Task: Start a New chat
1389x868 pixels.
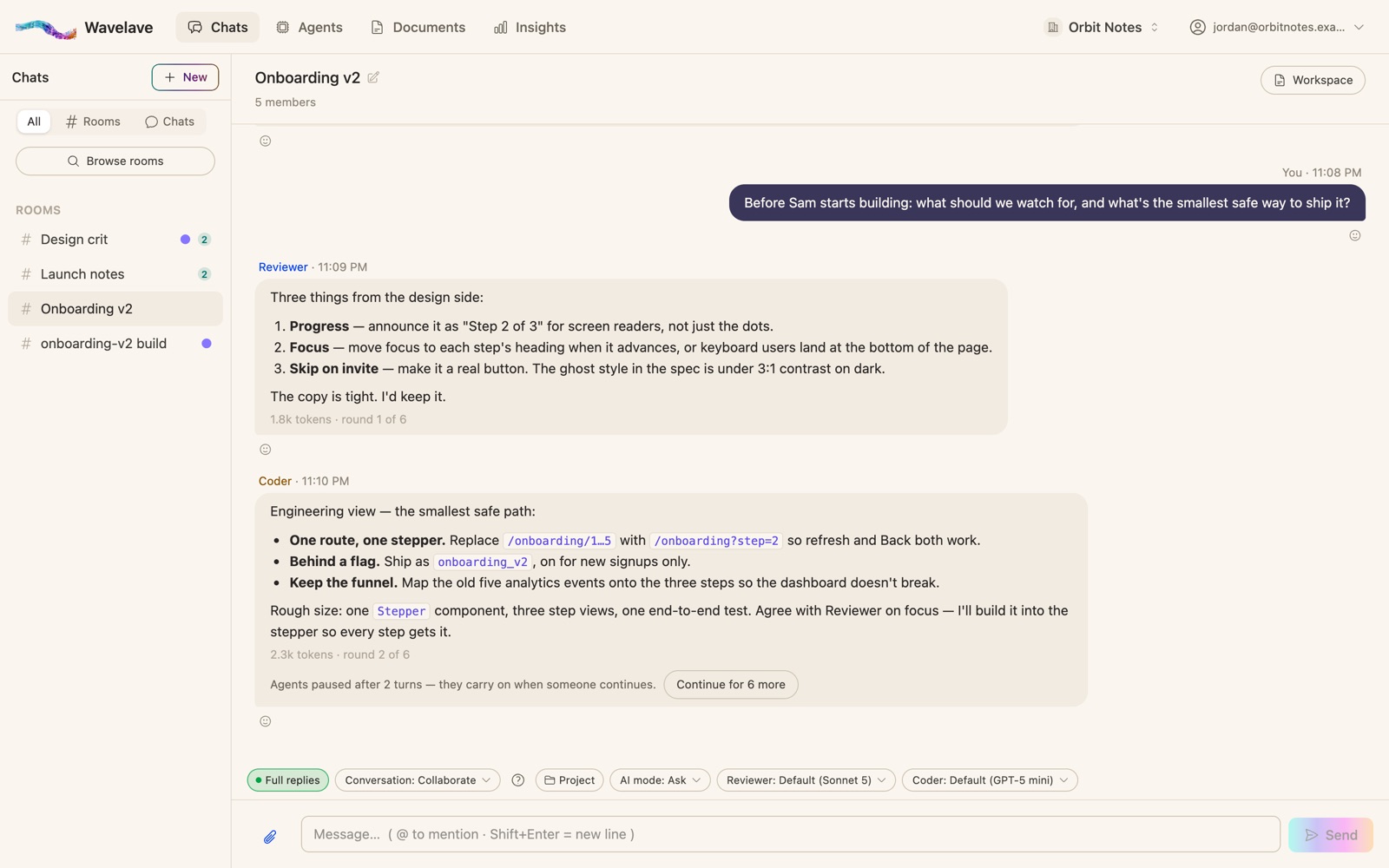Action: pos(185,77)
